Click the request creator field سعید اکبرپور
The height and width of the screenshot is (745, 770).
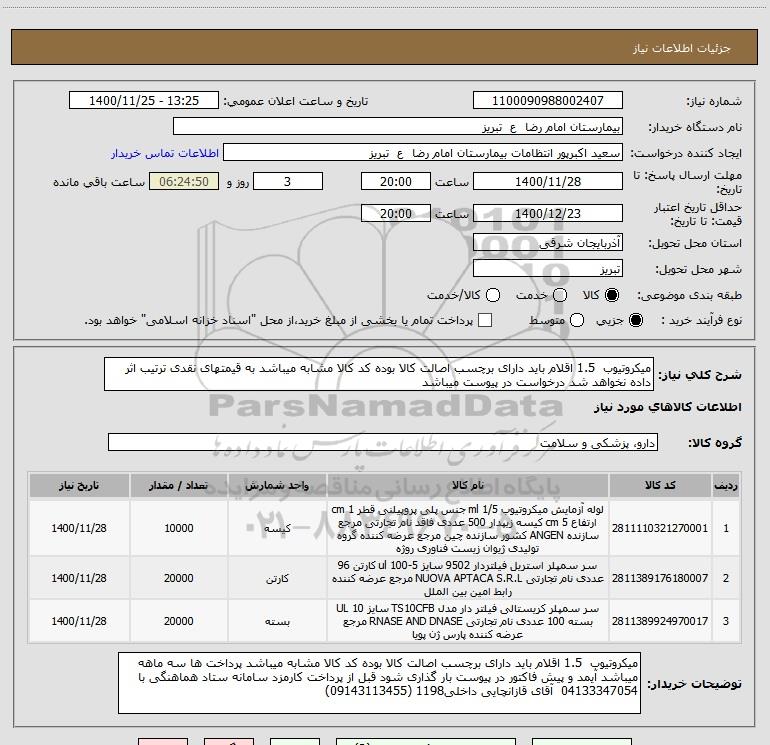[x=423, y=153]
